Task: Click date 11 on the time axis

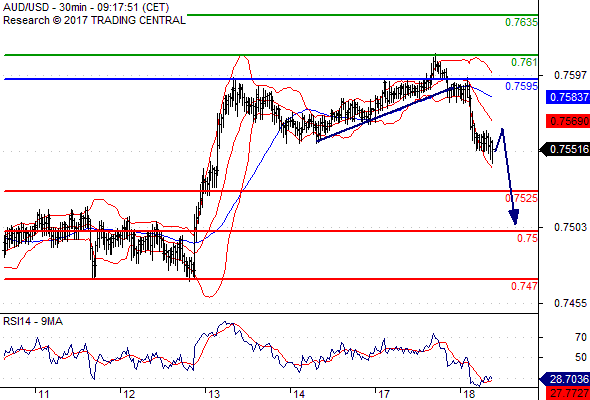Action: 43,395
